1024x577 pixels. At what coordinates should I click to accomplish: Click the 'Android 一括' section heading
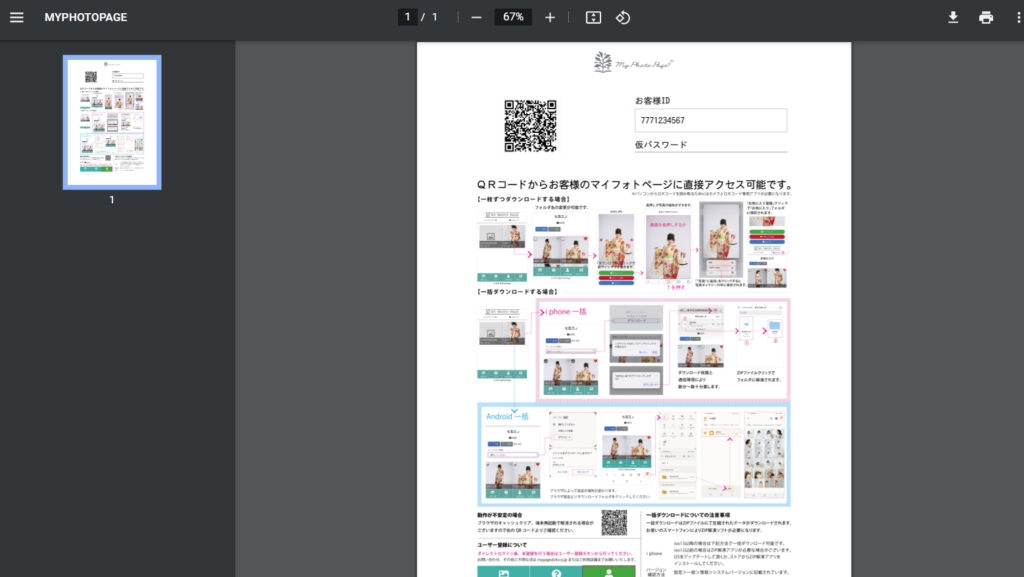click(507, 415)
